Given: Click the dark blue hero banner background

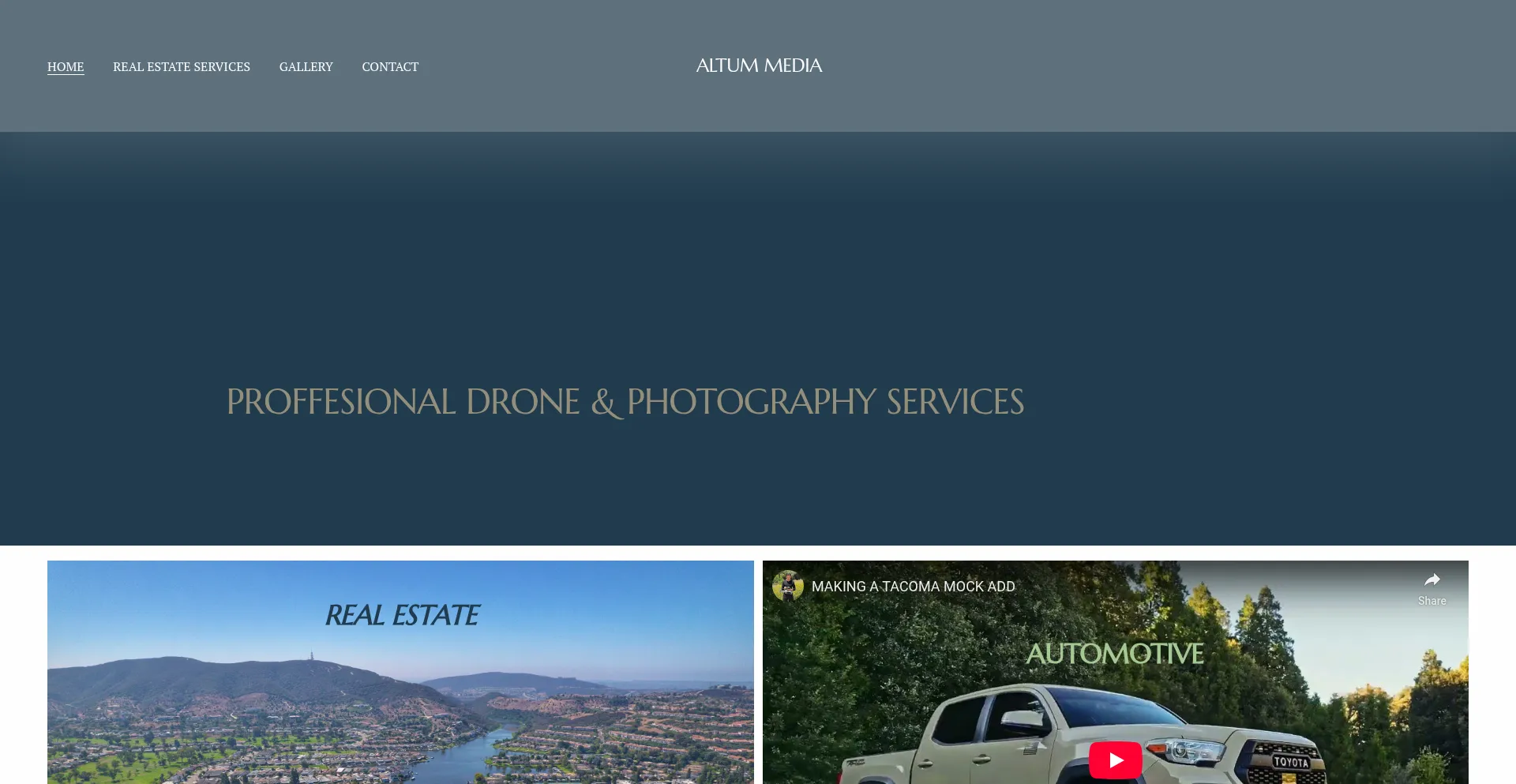Looking at the screenshot, I should [x=758, y=261].
